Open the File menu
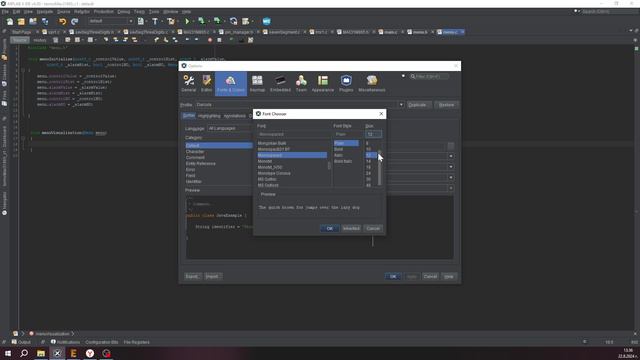Image resolution: width=640 pixels, height=360 pixels. tap(5, 12)
